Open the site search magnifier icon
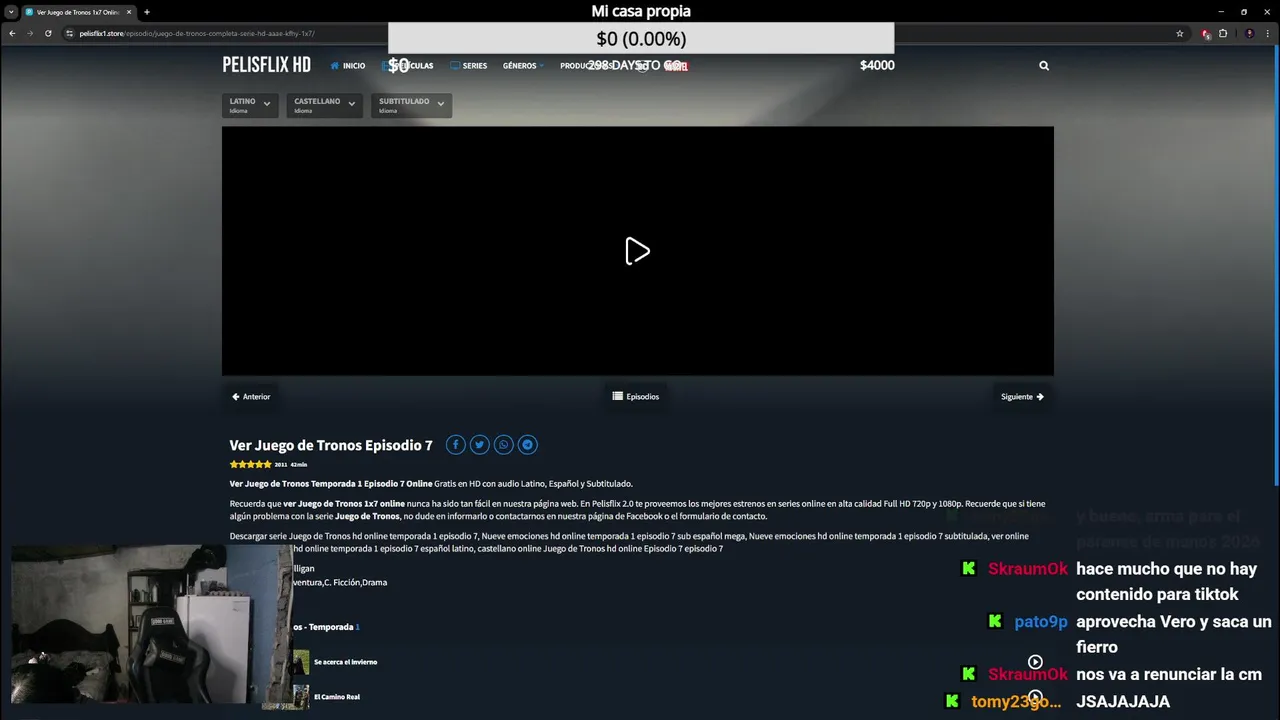The width and height of the screenshot is (1280, 720). click(x=1044, y=66)
